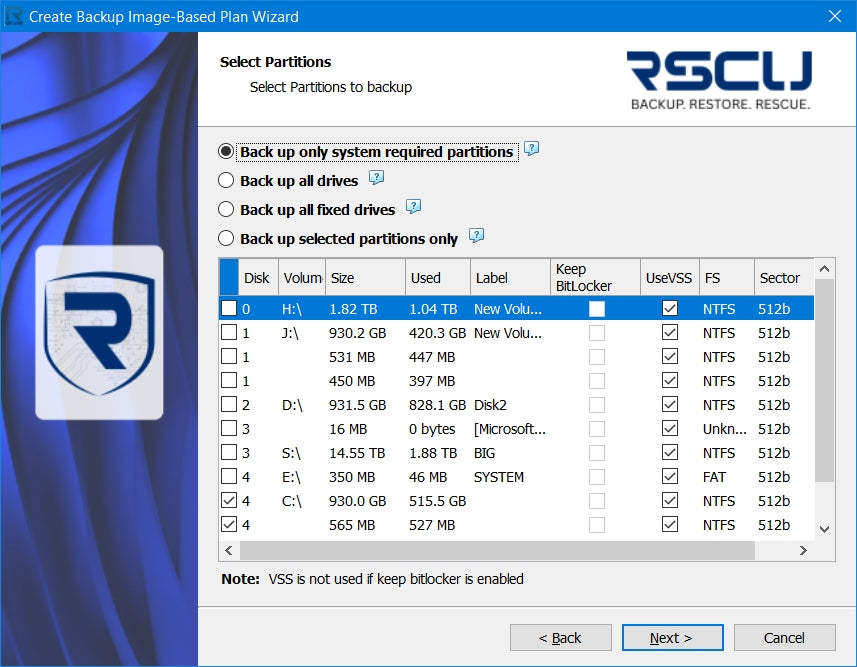Click the Next button

pos(672,637)
